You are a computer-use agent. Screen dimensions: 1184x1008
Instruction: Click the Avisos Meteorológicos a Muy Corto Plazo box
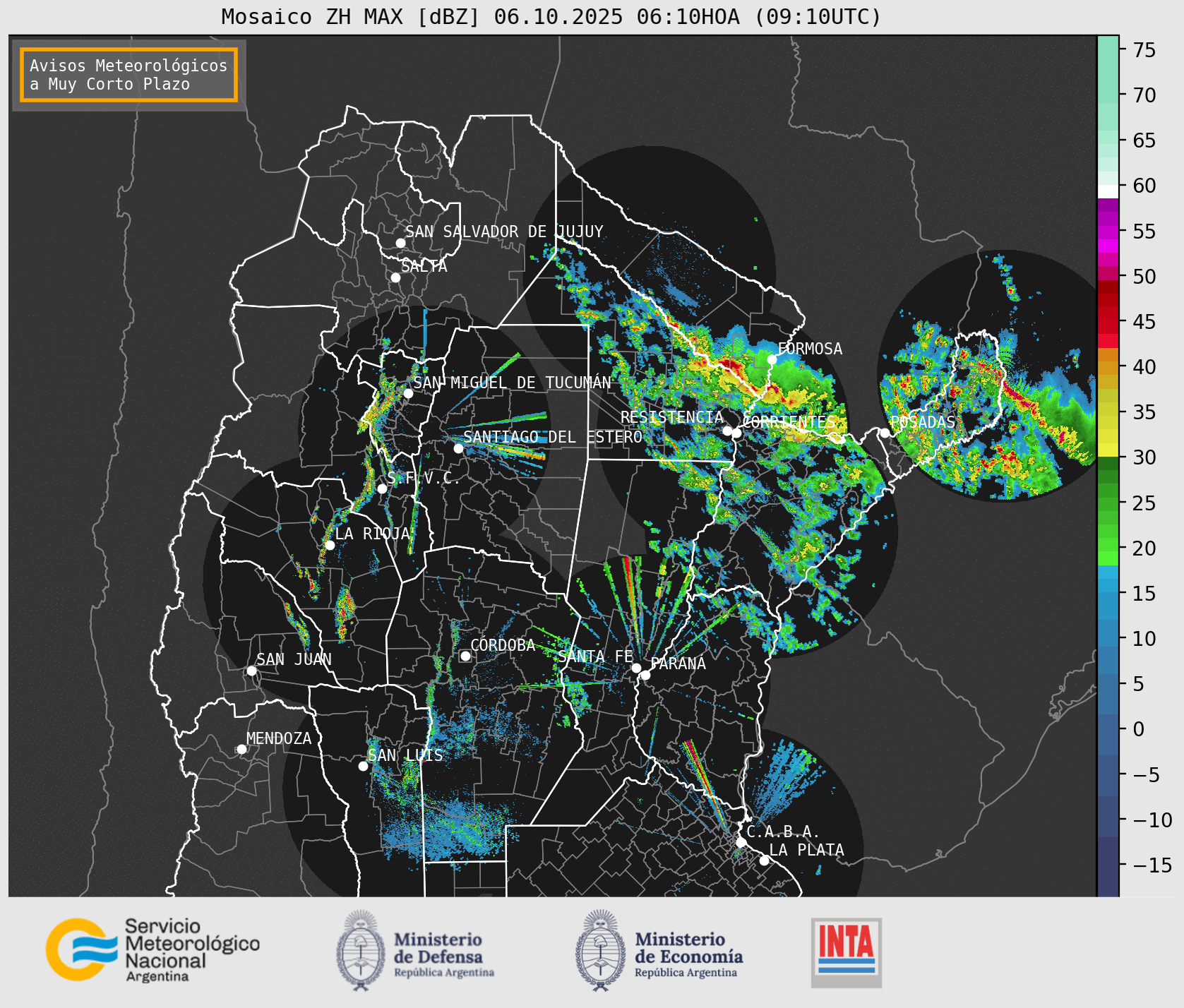point(128,75)
